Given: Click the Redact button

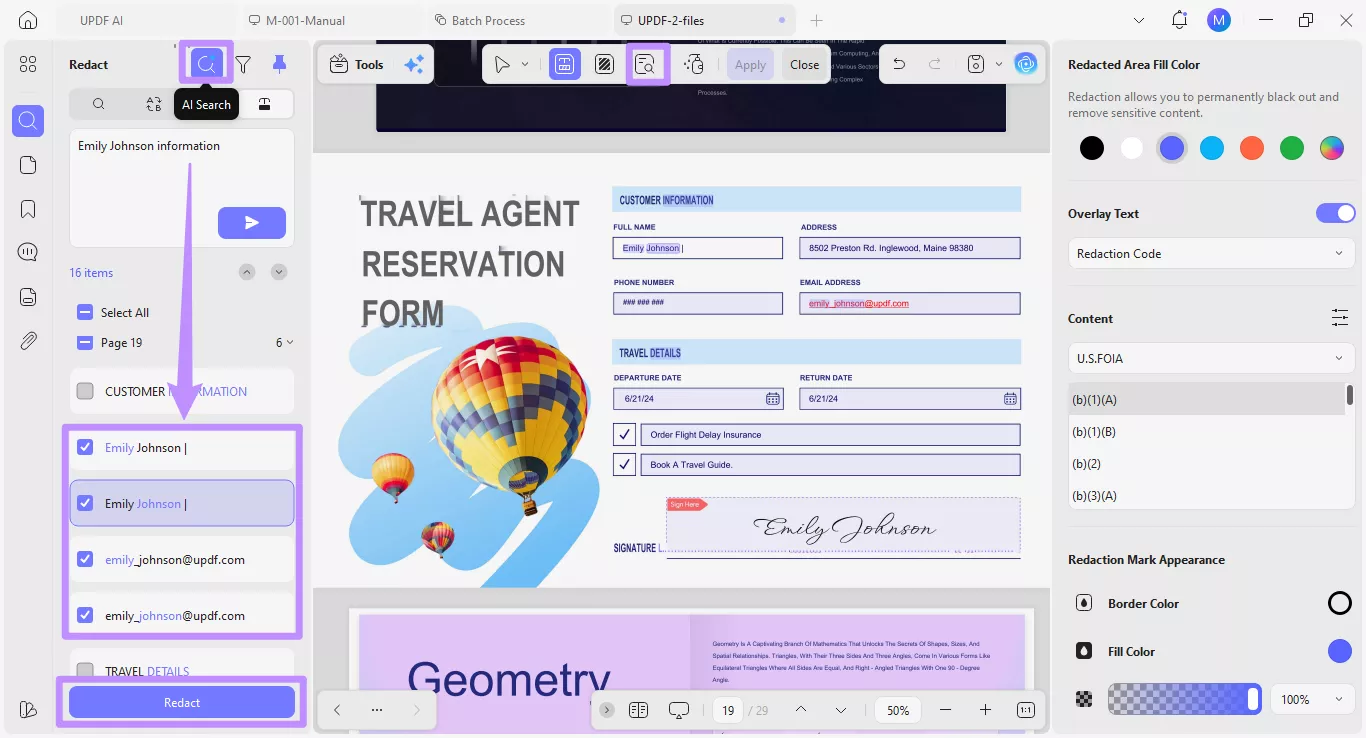Looking at the screenshot, I should point(182,702).
